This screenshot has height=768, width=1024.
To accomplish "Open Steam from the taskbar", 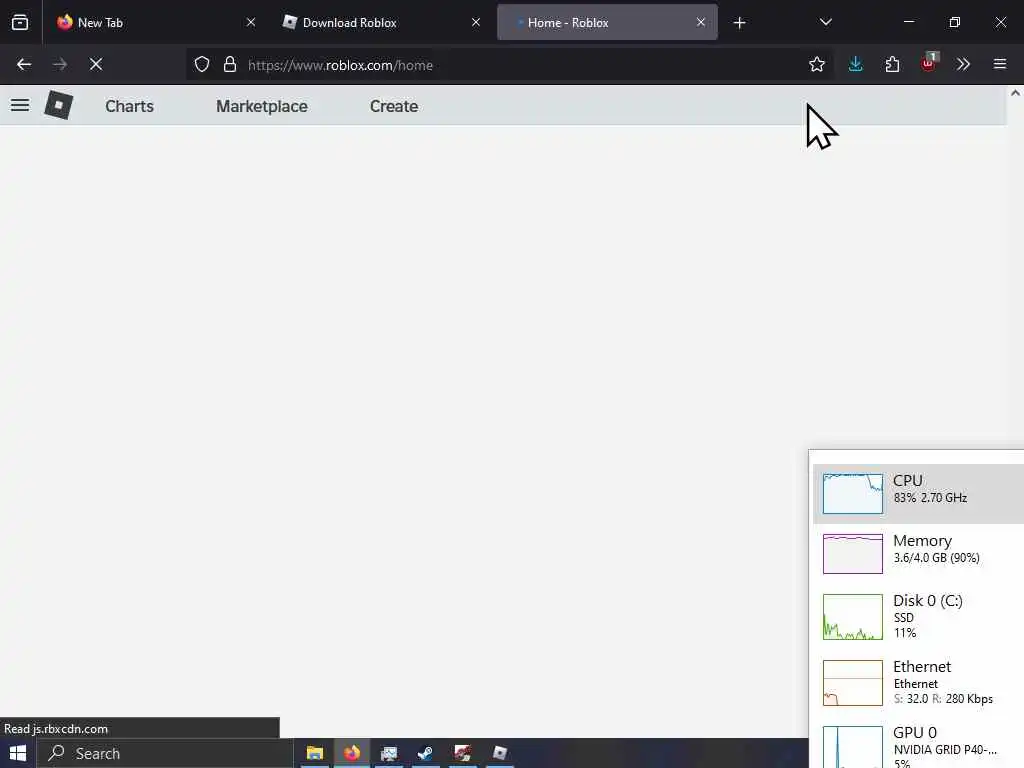I will [426, 753].
